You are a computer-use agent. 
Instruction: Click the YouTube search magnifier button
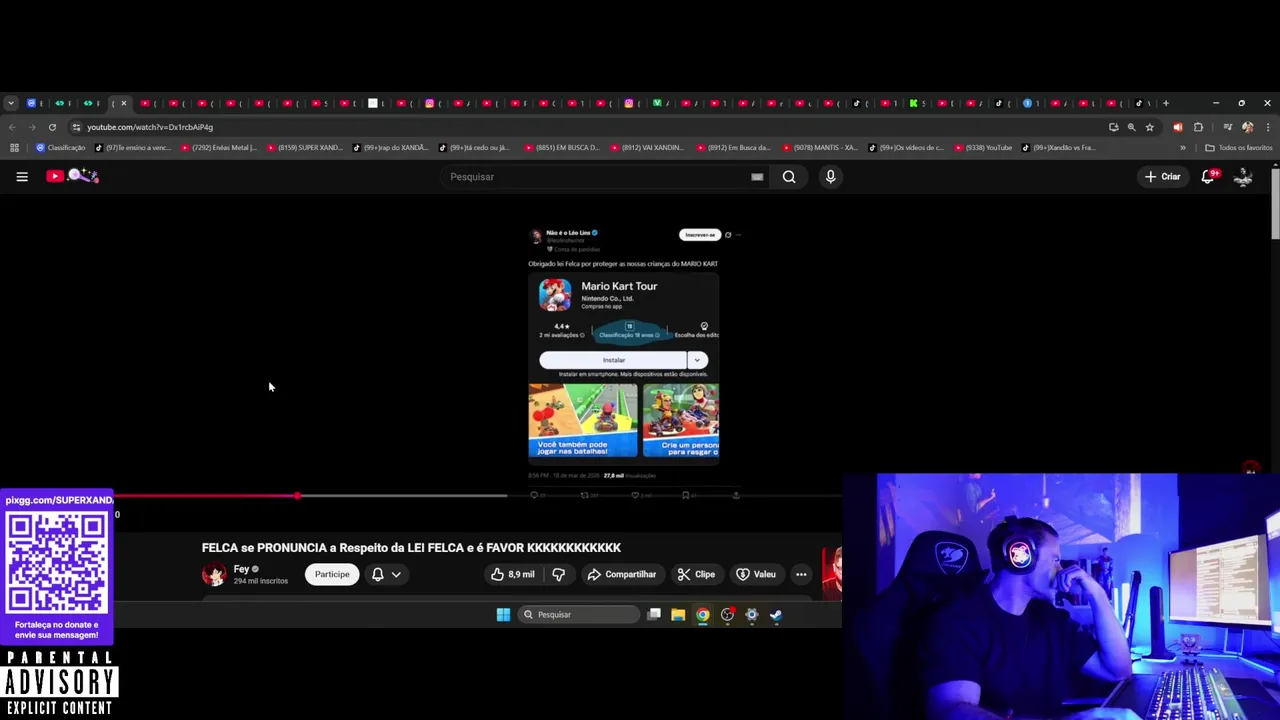(x=789, y=177)
